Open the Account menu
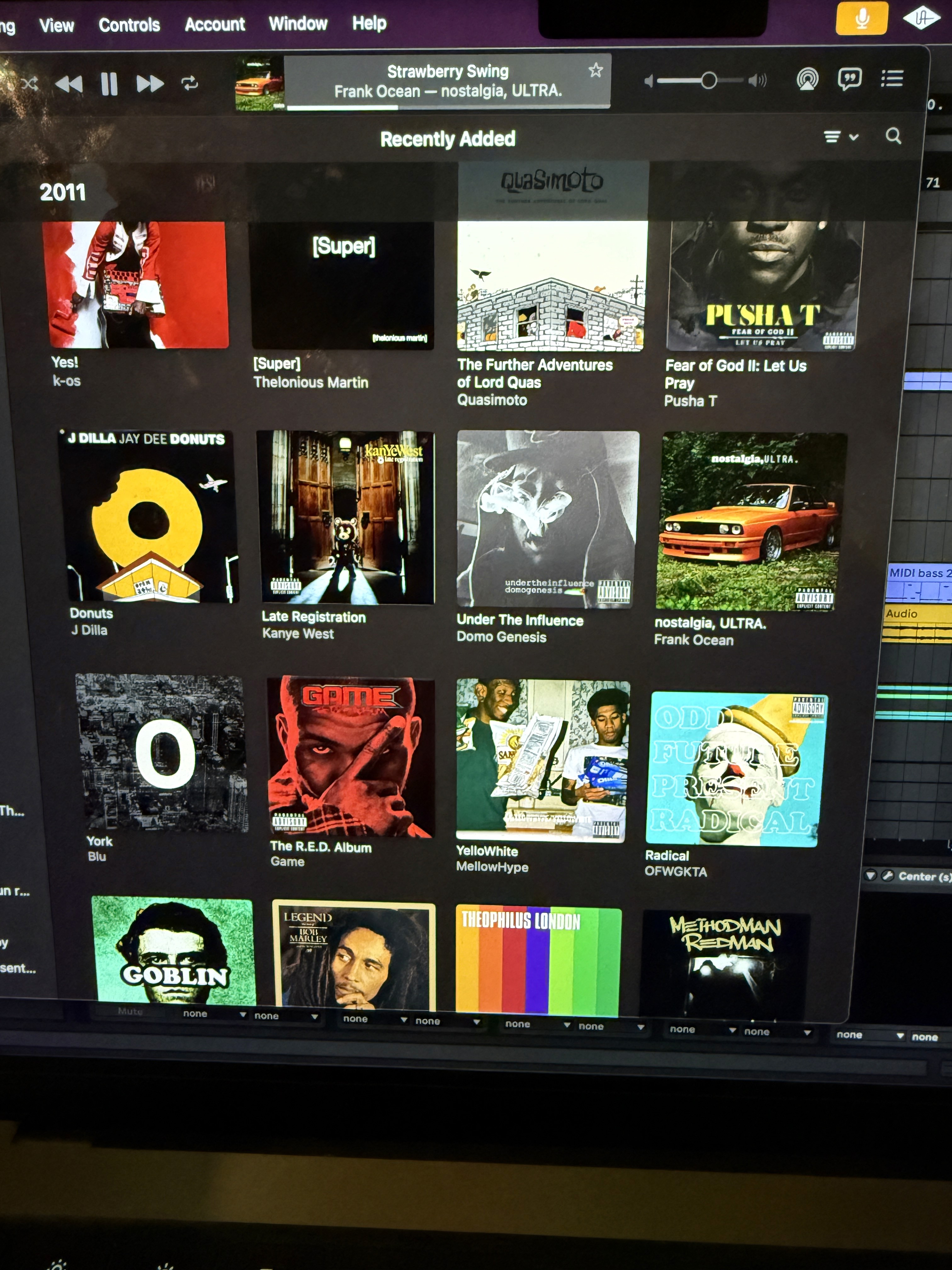This screenshot has width=952, height=1270. pos(215,24)
